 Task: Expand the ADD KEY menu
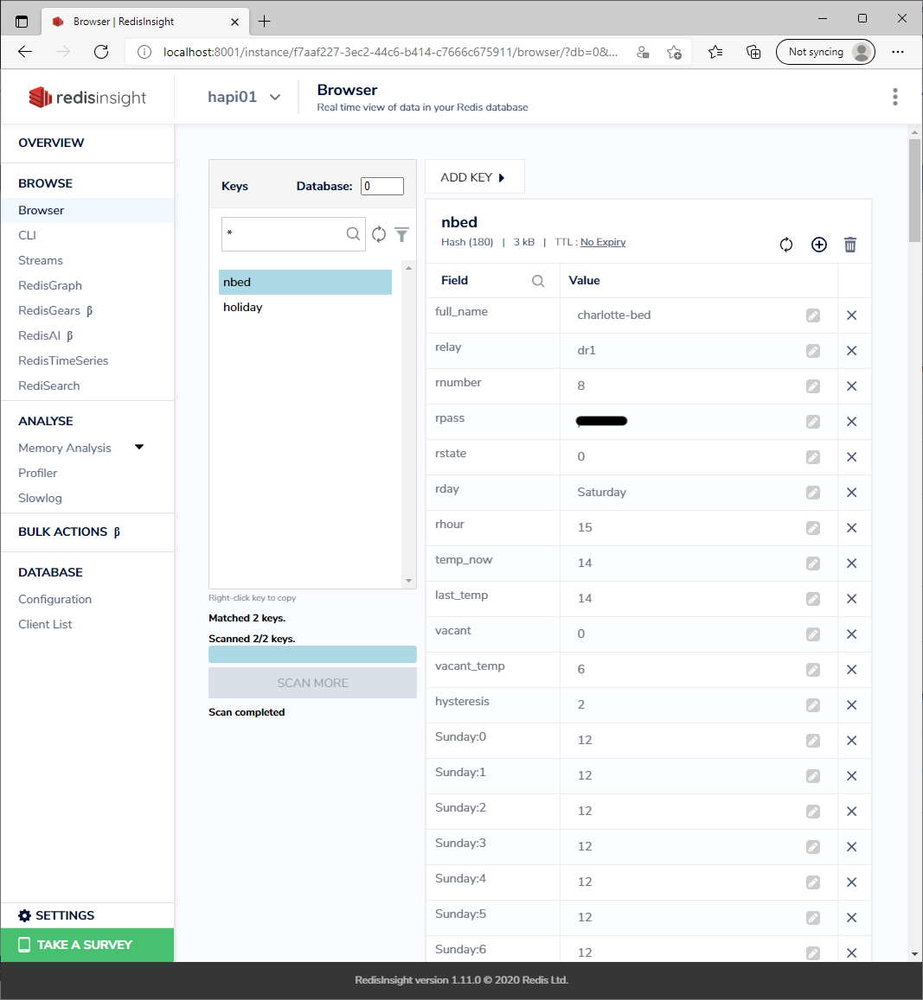475,177
